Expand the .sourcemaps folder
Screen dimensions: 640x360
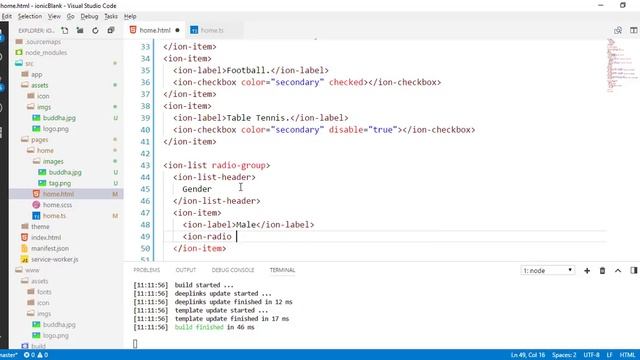pos(43,42)
